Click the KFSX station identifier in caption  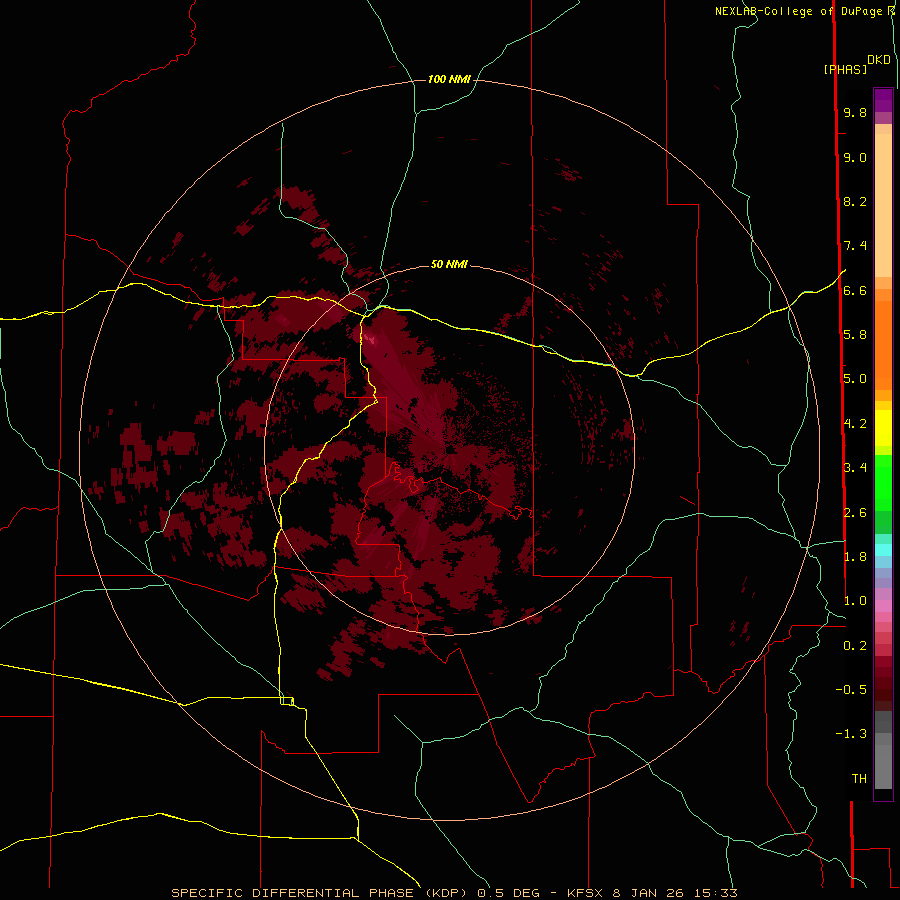pyautogui.click(x=587, y=893)
